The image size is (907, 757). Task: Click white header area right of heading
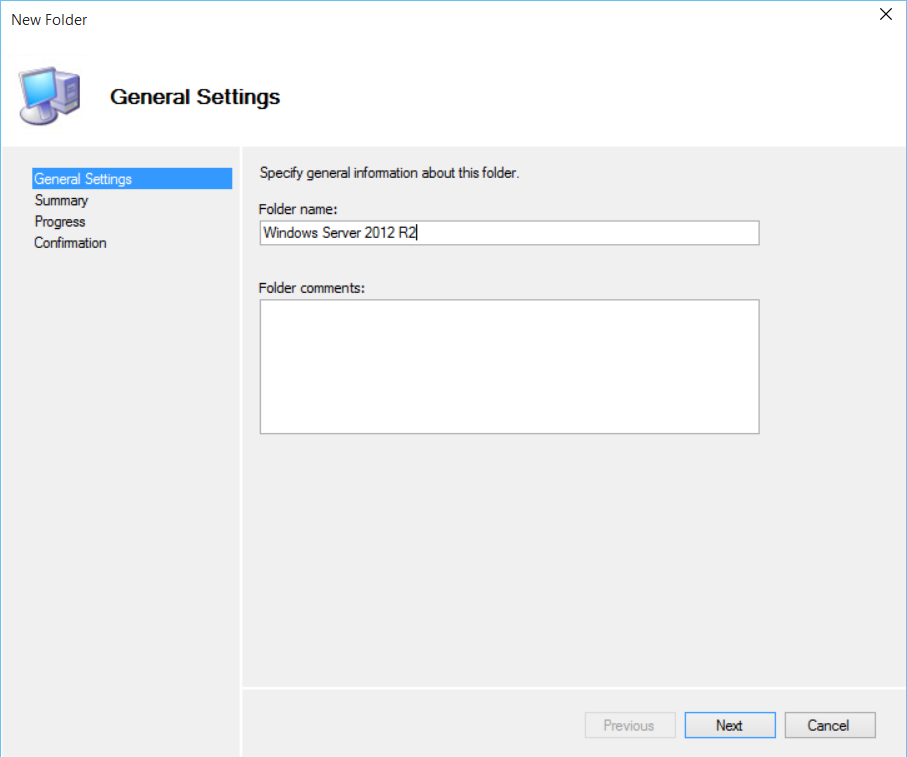click(x=600, y=97)
